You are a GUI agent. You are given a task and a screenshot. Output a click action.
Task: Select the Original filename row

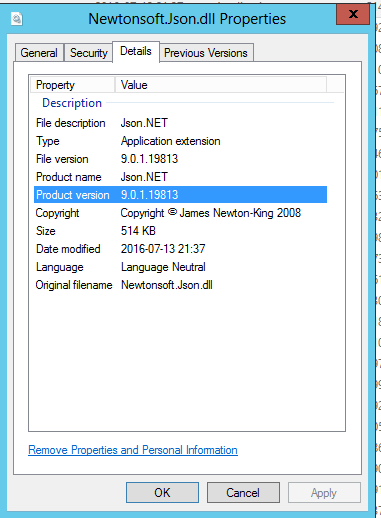tap(180, 285)
